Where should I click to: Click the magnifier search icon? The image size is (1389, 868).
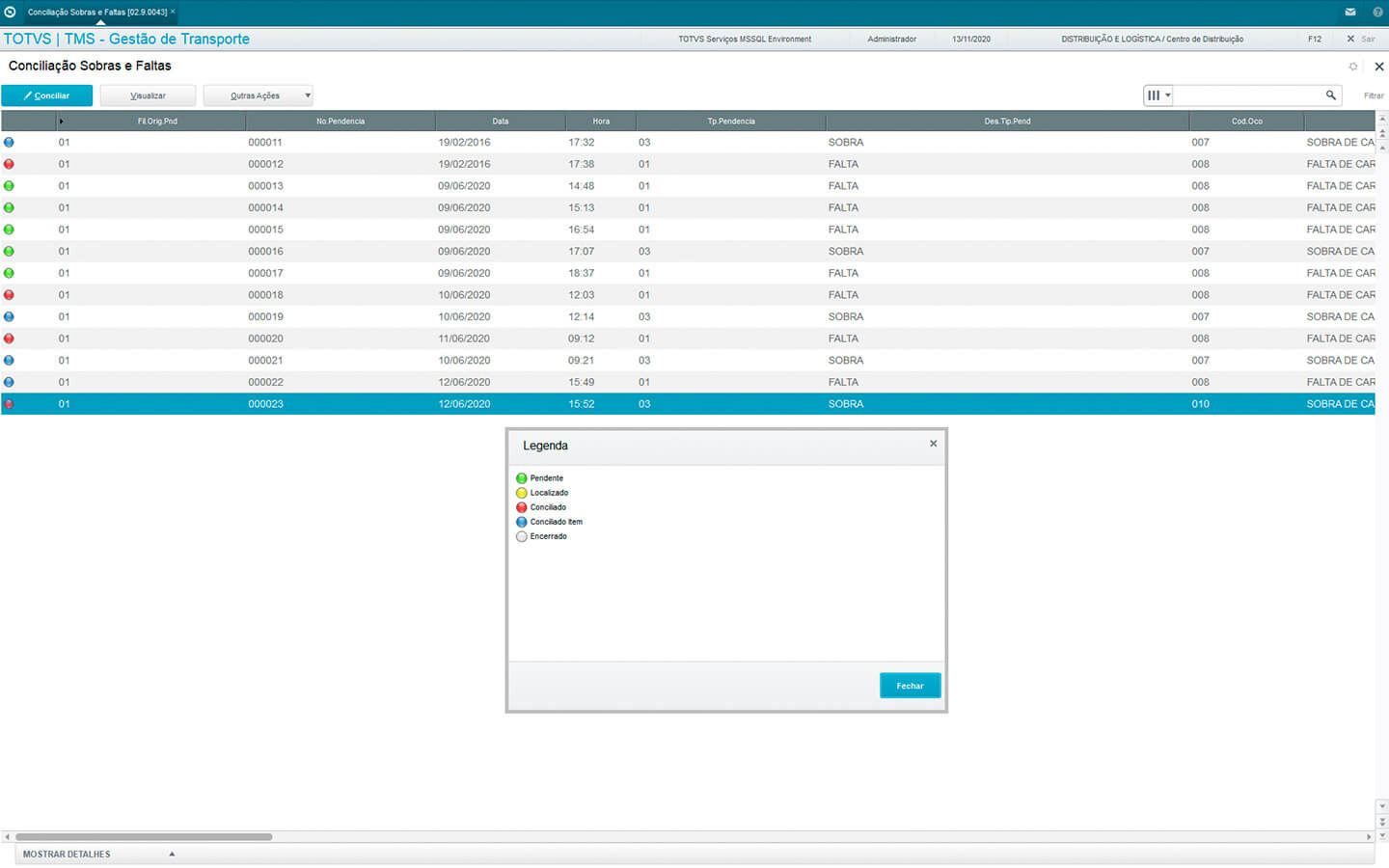point(1330,95)
